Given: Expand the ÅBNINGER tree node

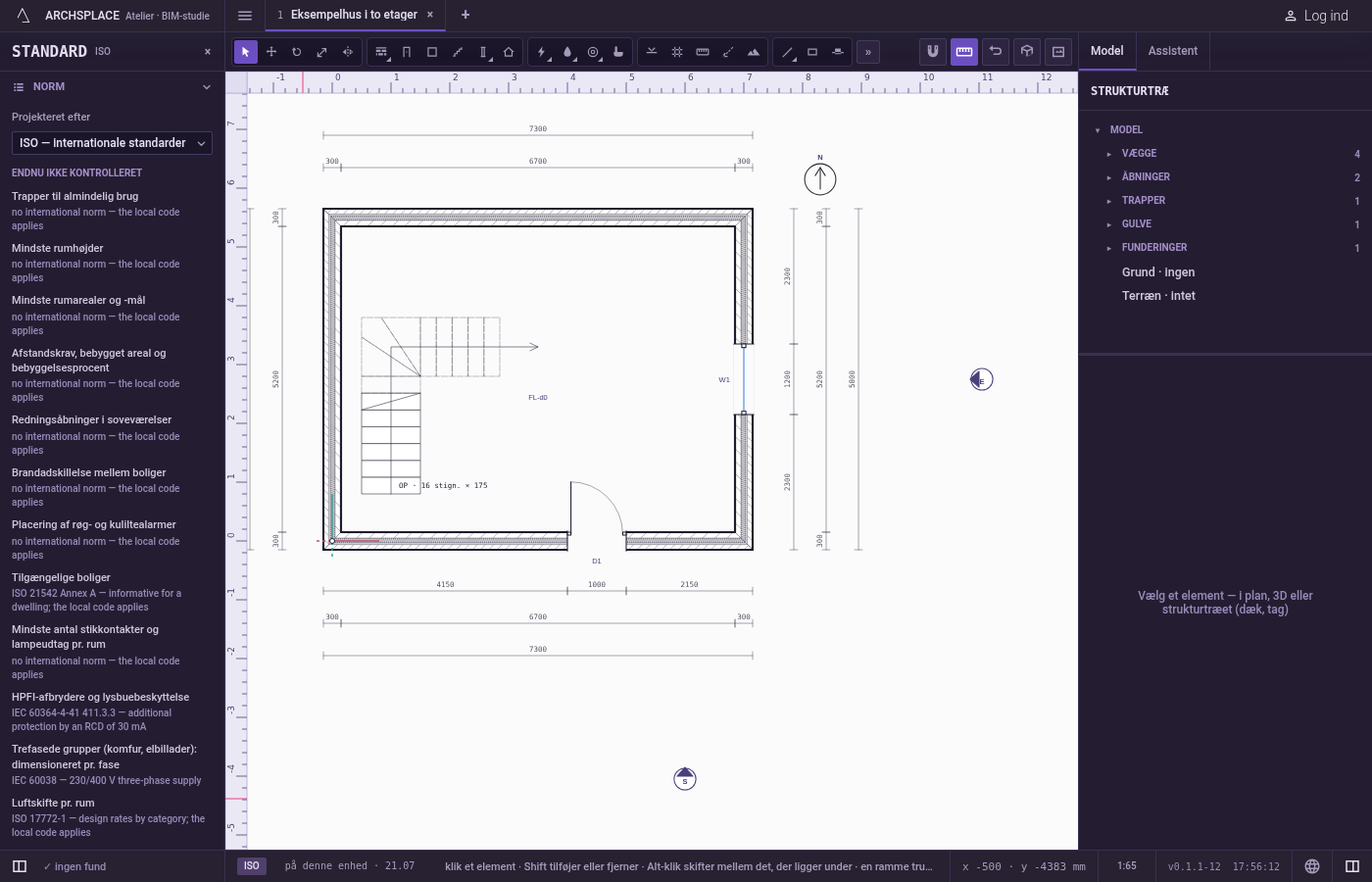Looking at the screenshot, I should click(1109, 177).
